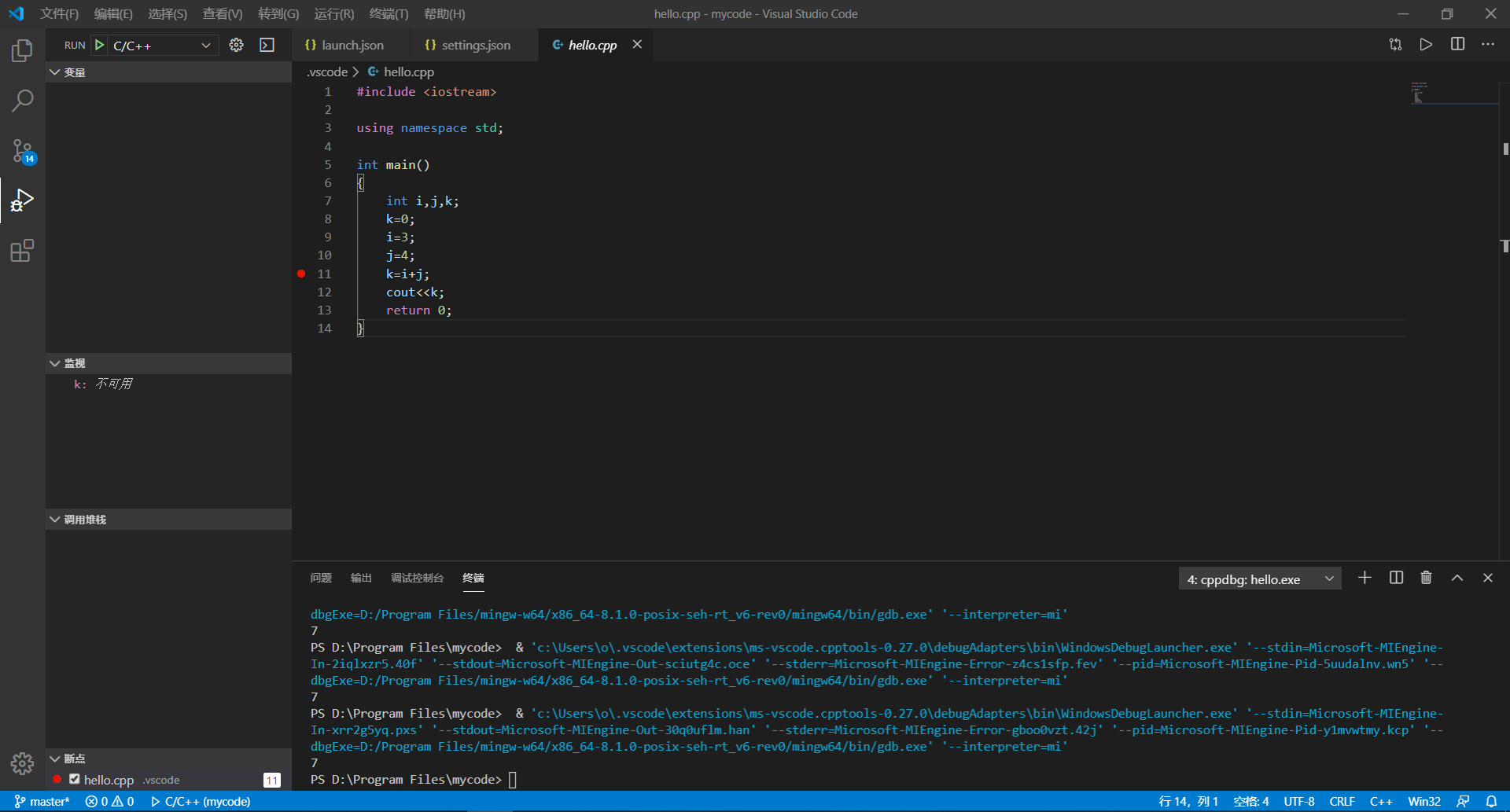Open the Extensions view icon
1510x812 pixels.
click(22, 251)
